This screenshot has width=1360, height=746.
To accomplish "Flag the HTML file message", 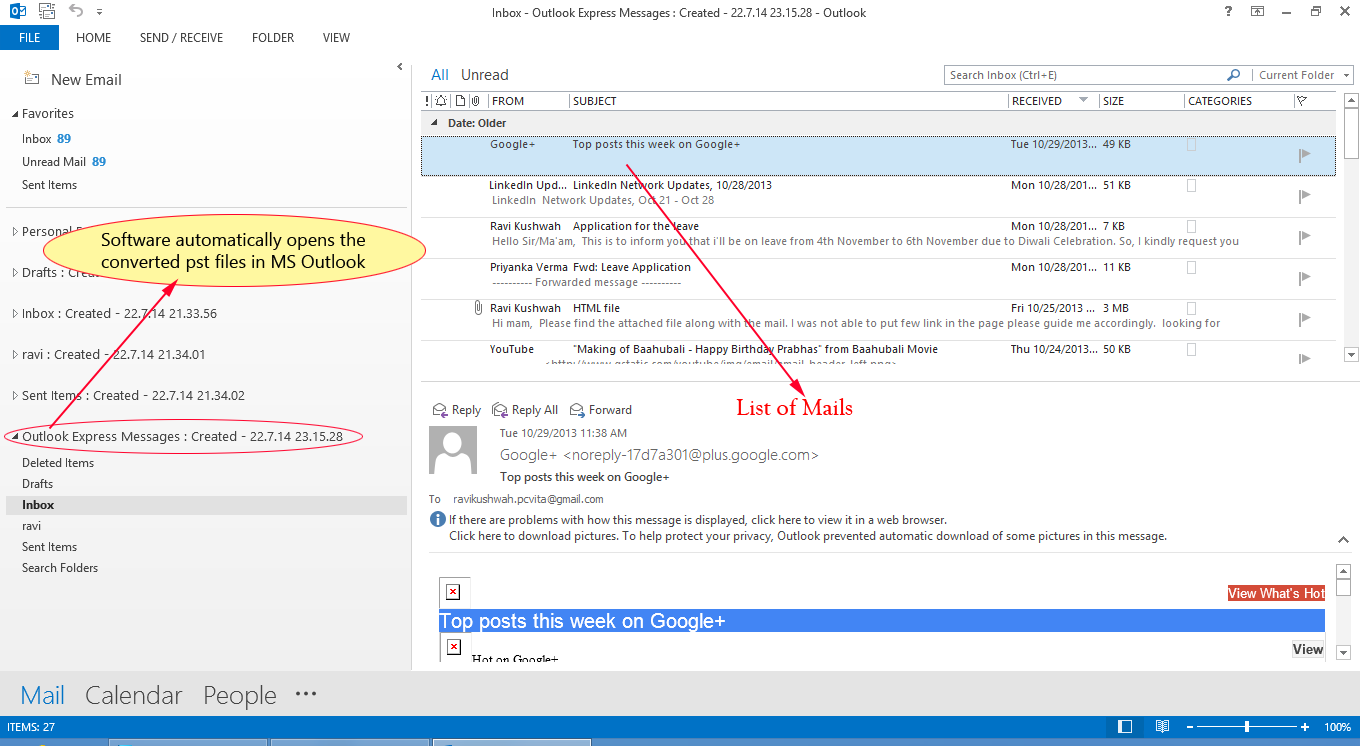I will [x=1304, y=319].
